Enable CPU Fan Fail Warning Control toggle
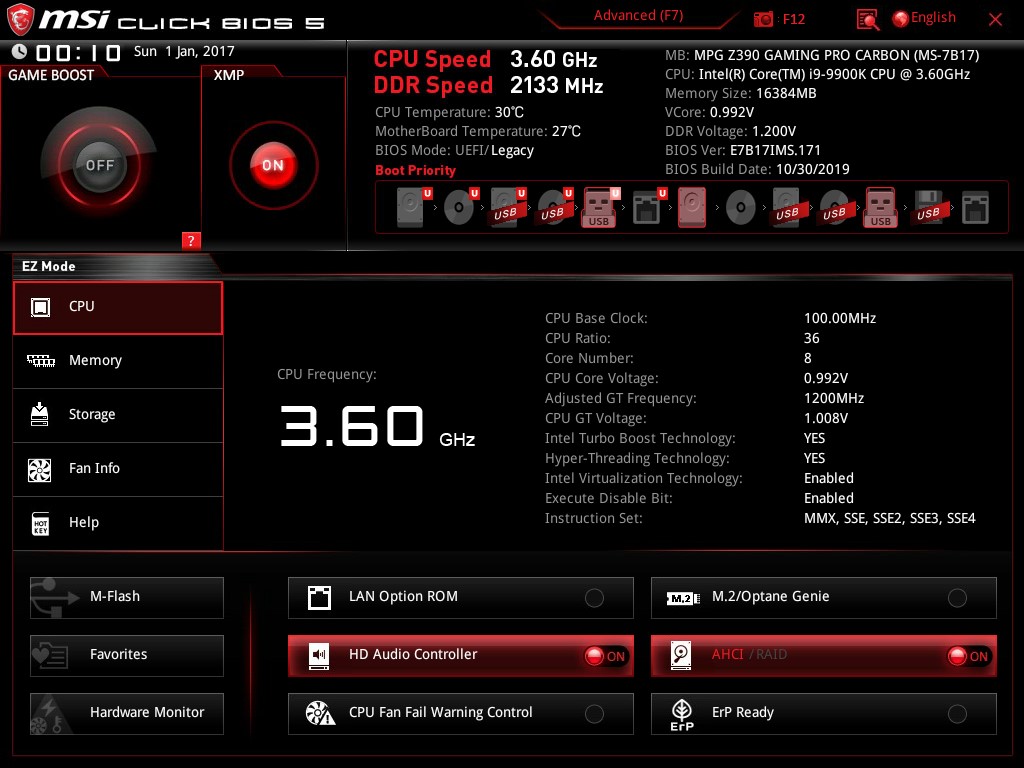This screenshot has height=768, width=1024. 594,714
